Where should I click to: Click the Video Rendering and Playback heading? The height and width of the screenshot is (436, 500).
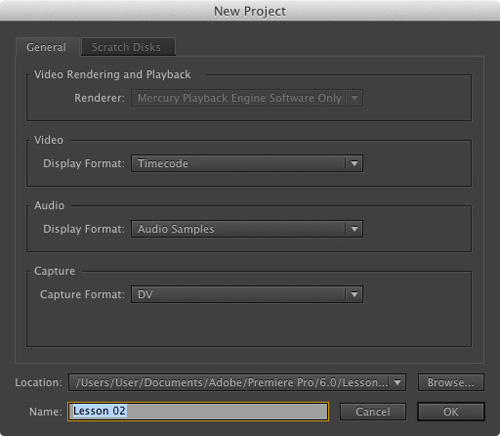(112, 74)
